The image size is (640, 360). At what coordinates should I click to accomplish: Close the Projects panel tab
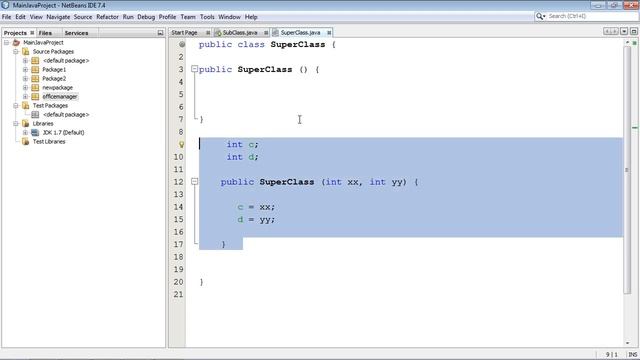pyautogui.click(x=32, y=33)
